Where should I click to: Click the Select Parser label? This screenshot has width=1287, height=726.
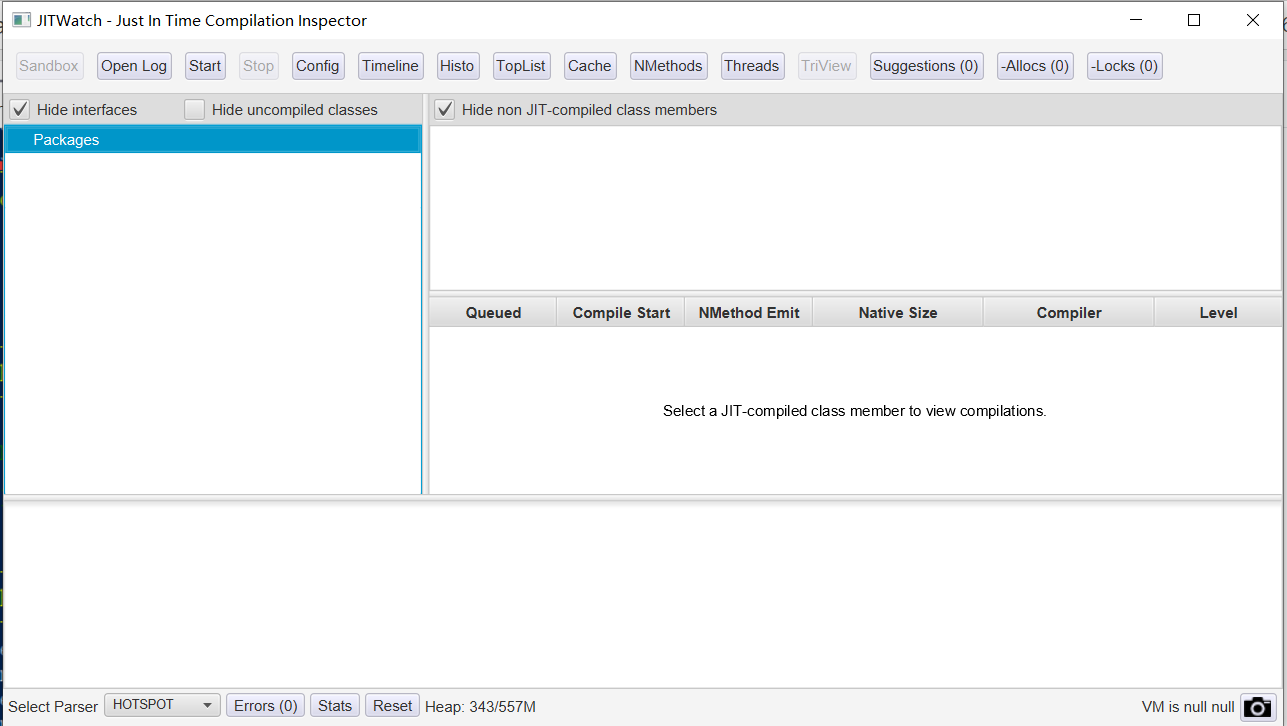point(53,707)
